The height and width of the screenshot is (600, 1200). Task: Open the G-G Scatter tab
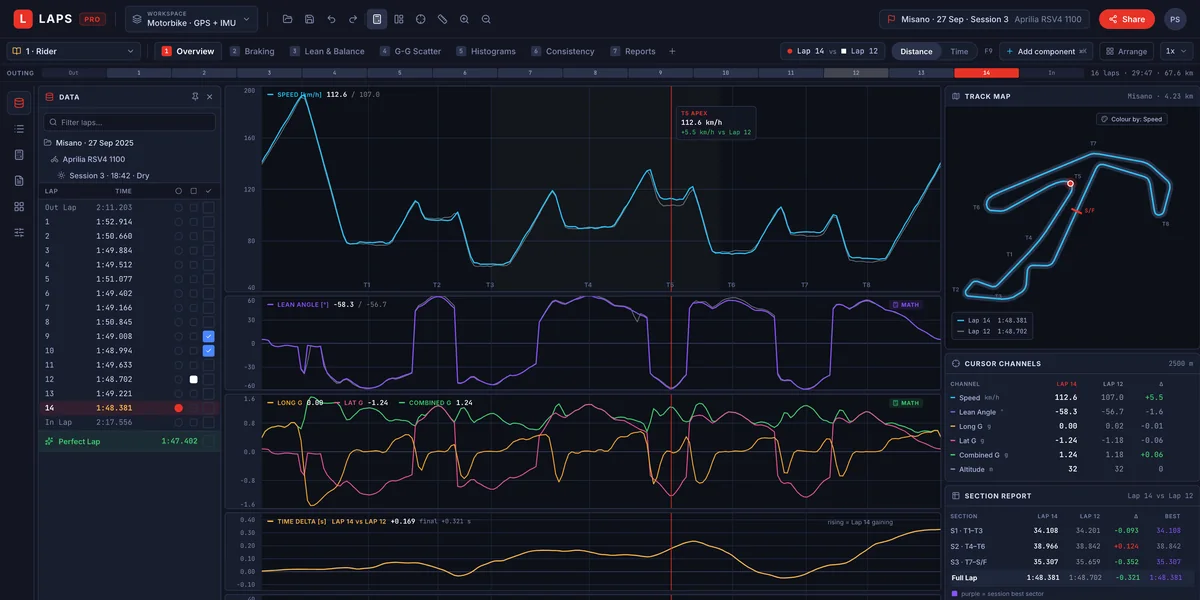(410, 51)
